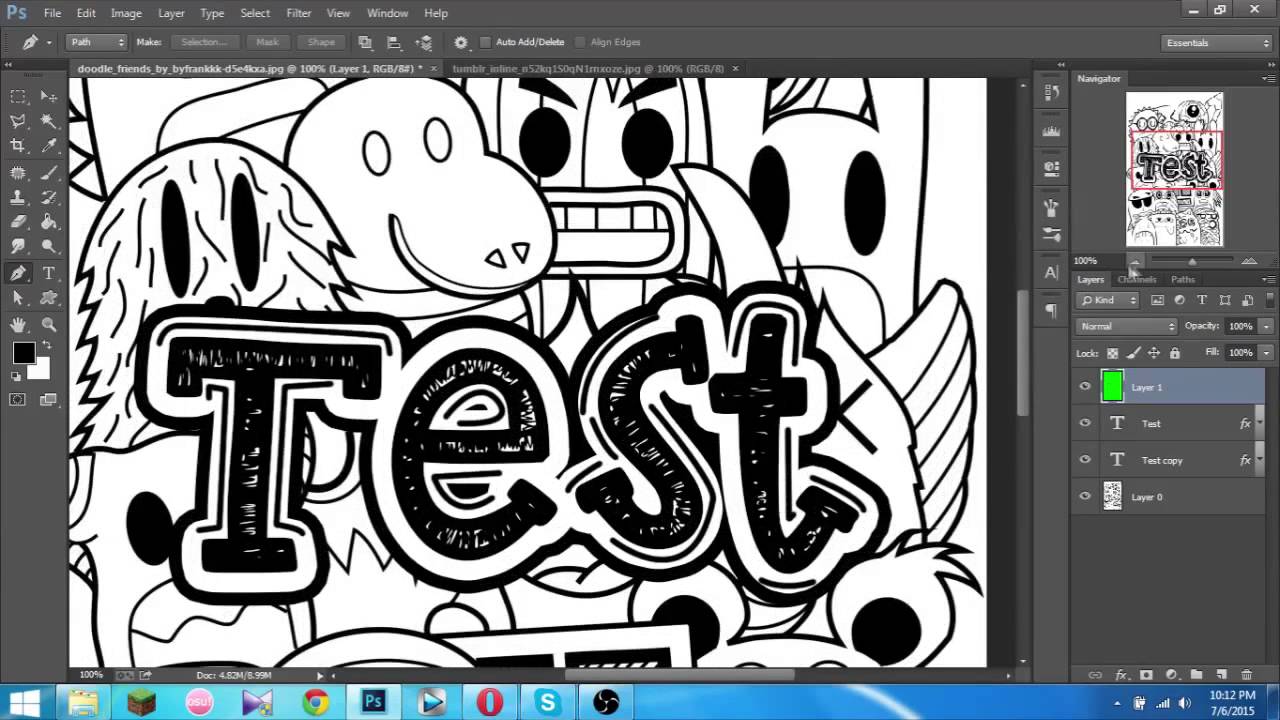Viewport: 1280px width, 720px height.
Task: Open the History panel icon
Action: tap(1051, 92)
